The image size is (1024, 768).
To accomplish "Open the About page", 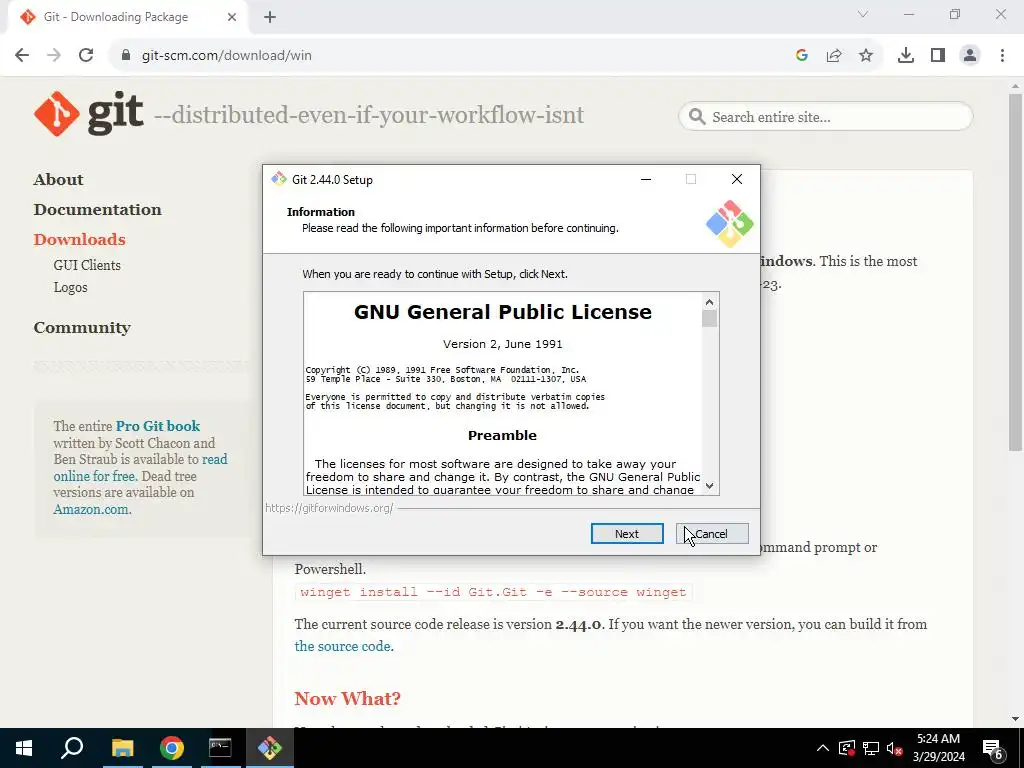I will [x=59, y=180].
